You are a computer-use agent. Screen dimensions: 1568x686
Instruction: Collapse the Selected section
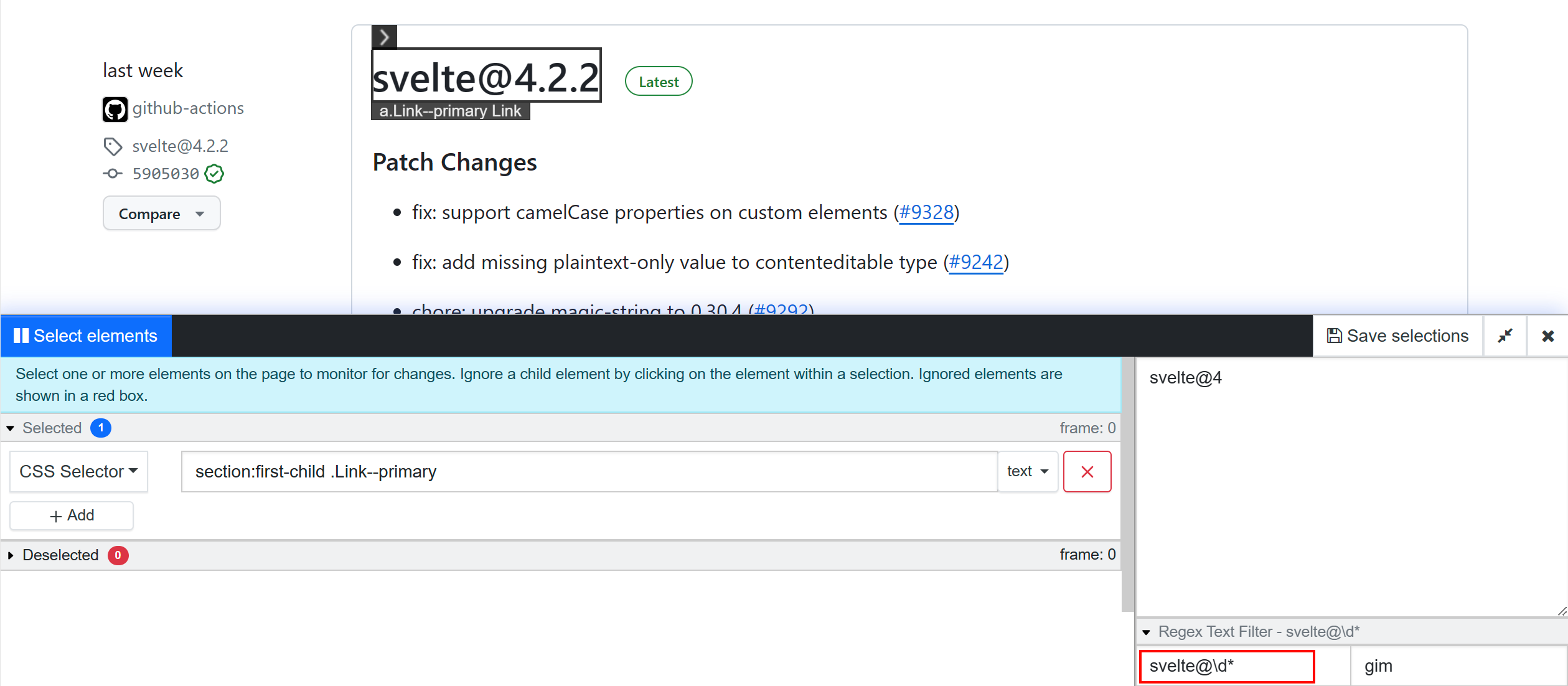11,428
